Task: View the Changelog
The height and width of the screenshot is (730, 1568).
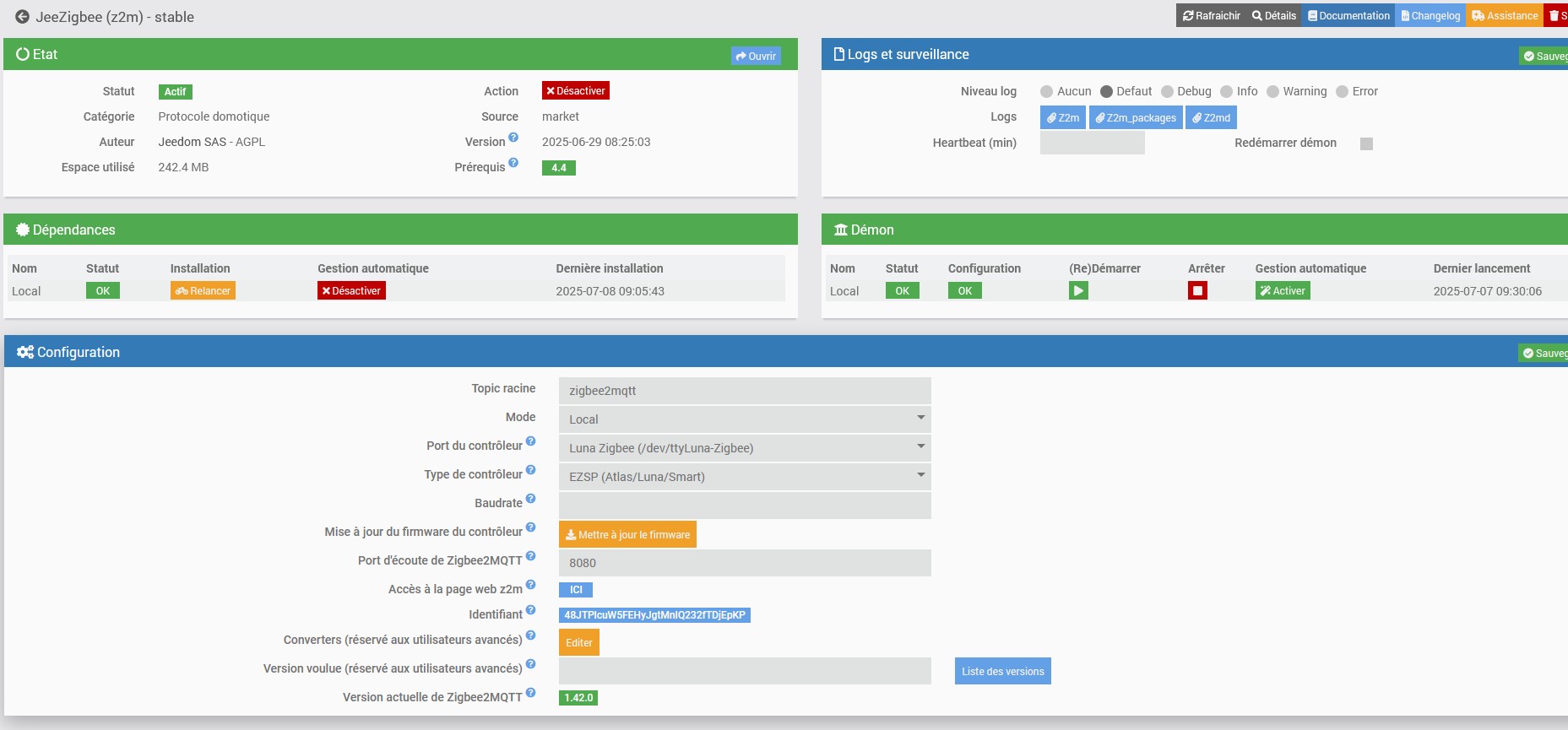Action: point(1430,15)
